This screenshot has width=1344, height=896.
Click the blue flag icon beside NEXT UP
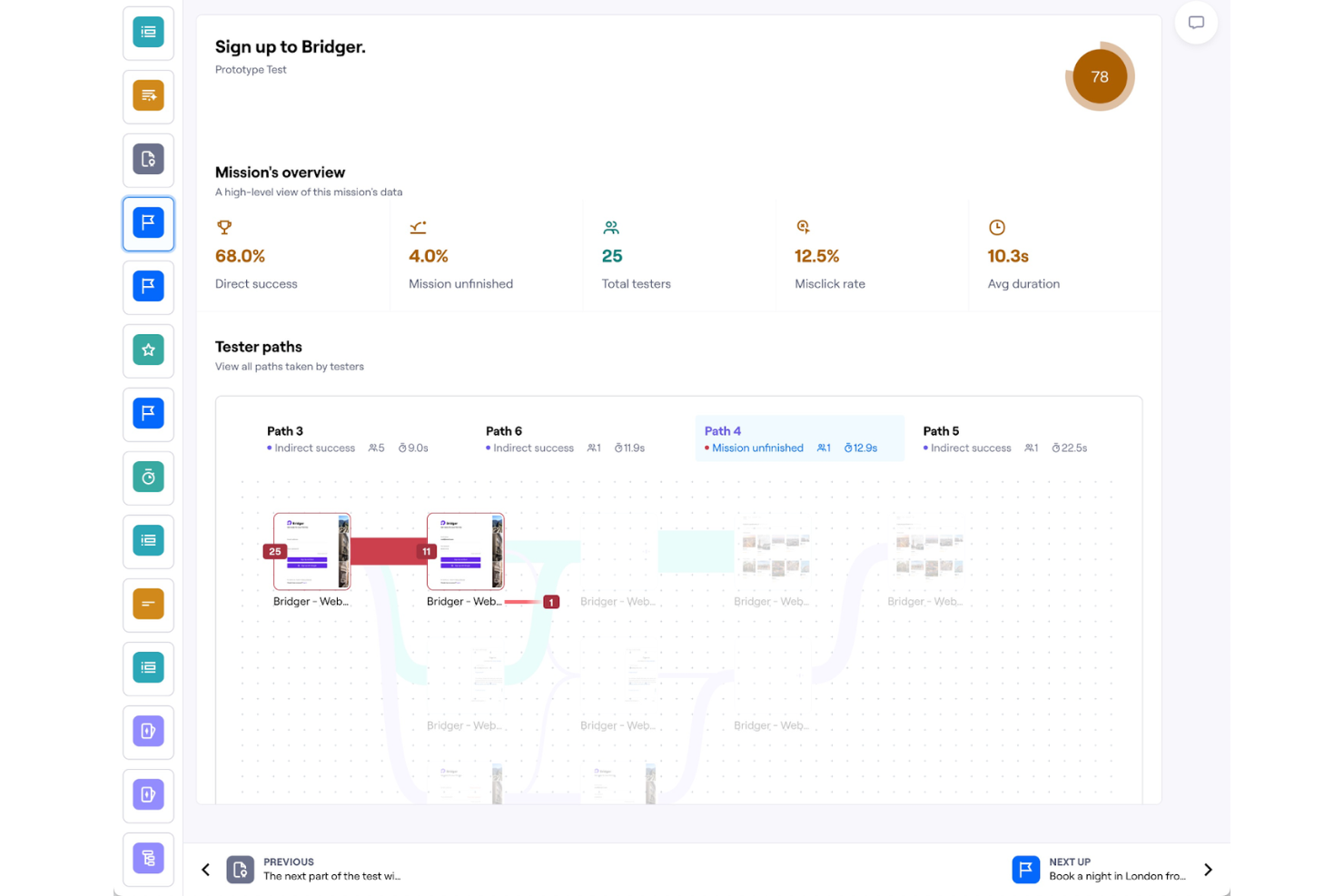pyautogui.click(x=1026, y=870)
